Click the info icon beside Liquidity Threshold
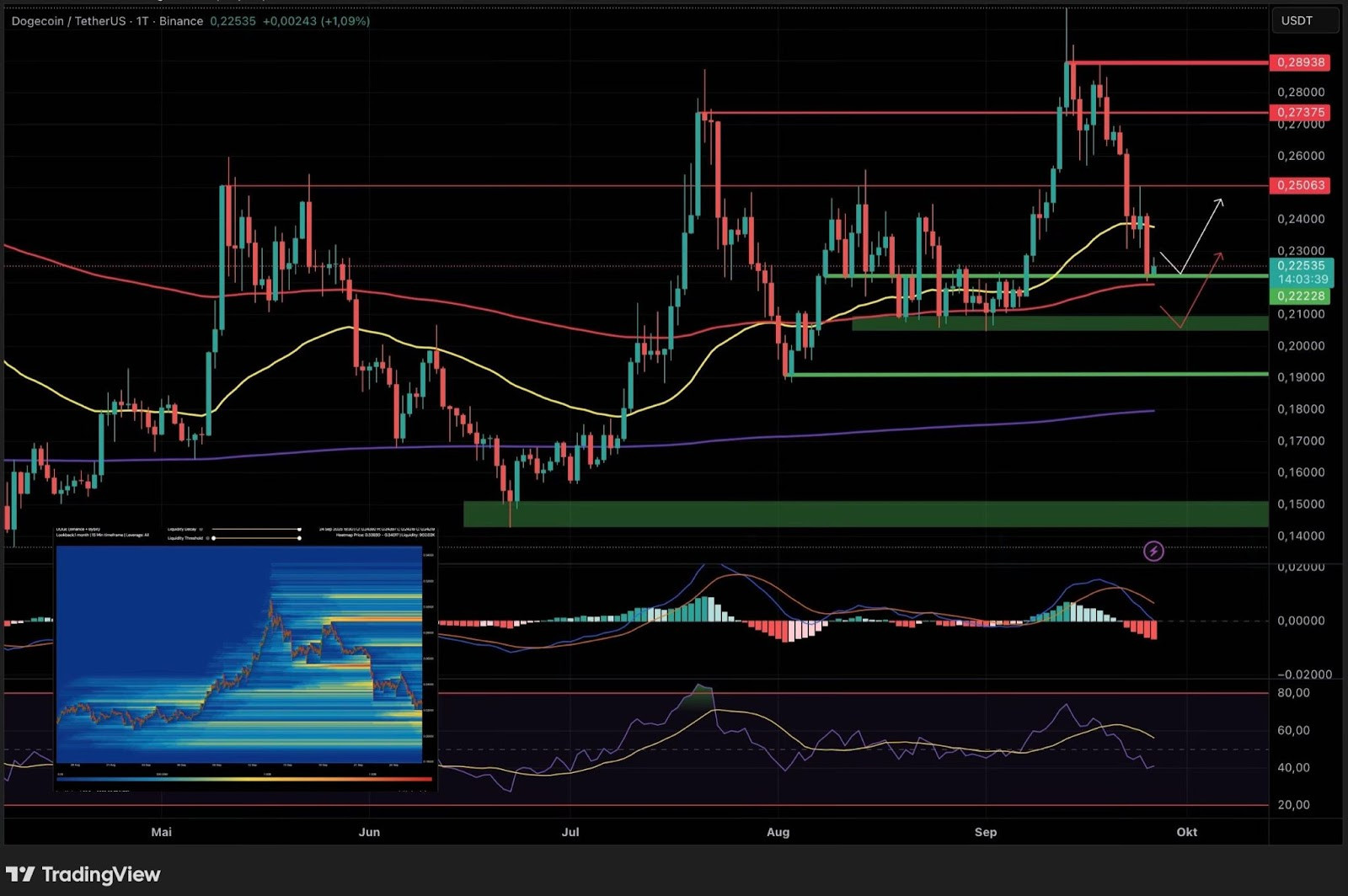Screen dimensions: 1348x896 click(207, 538)
